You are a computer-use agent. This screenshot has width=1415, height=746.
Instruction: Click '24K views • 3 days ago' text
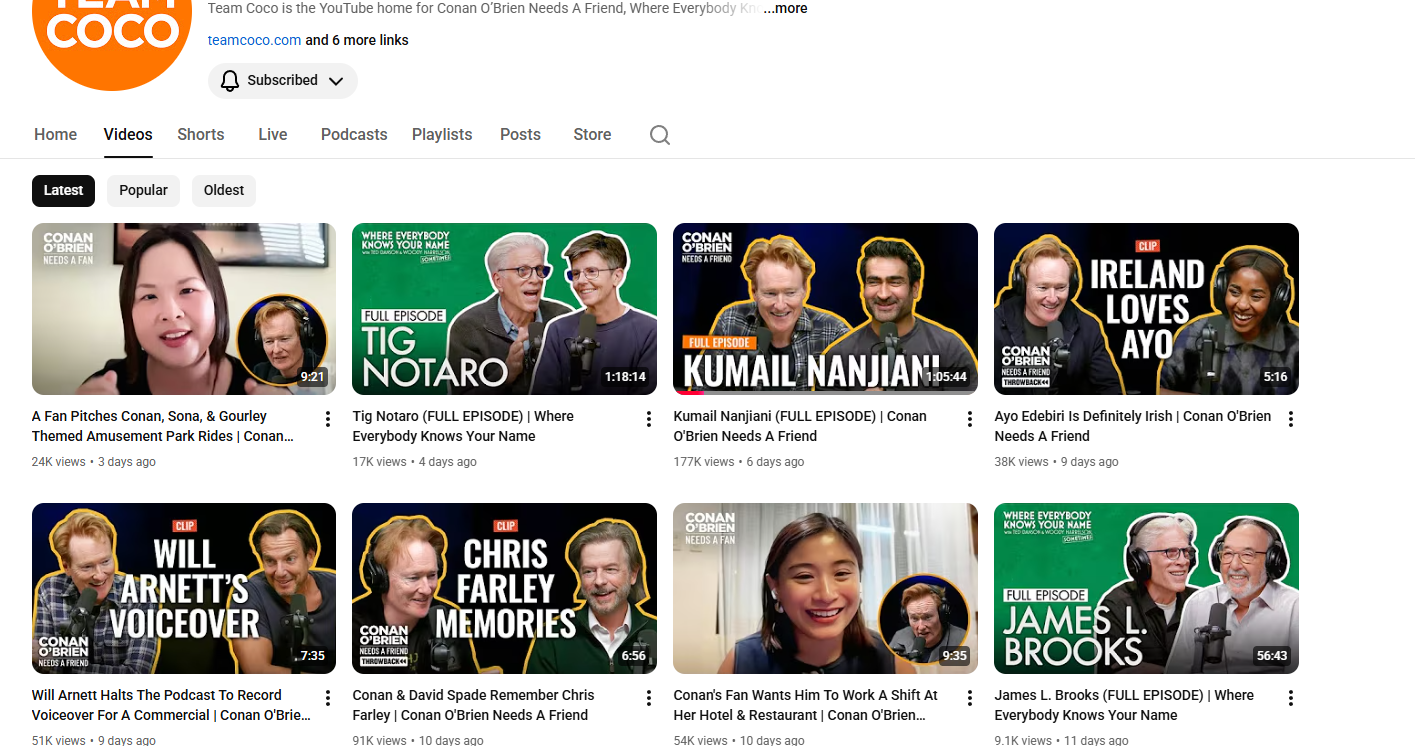94,462
